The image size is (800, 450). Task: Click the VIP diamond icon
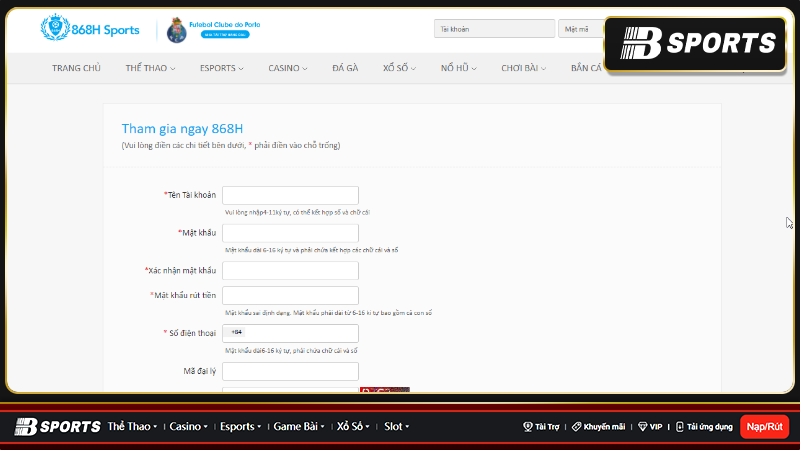click(x=642, y=427)
